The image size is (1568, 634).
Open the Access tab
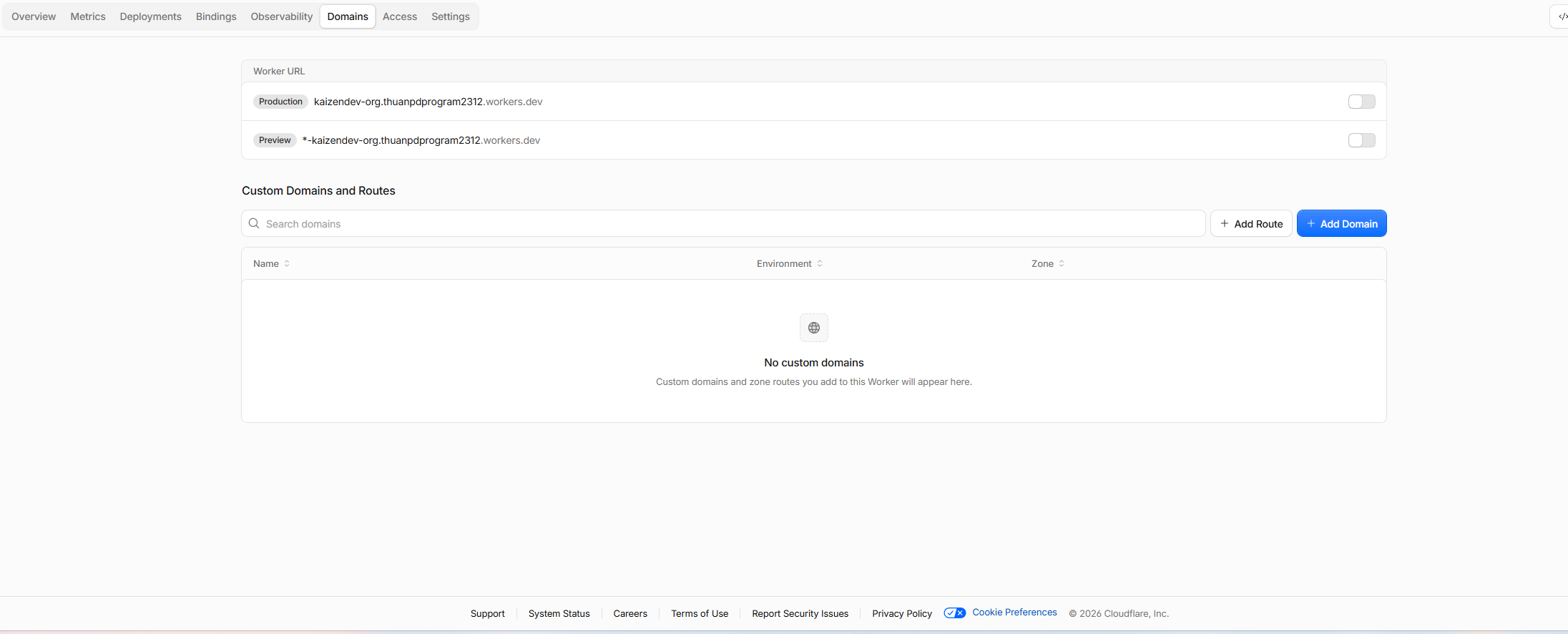pyautogui.click(x=400, y=16)
